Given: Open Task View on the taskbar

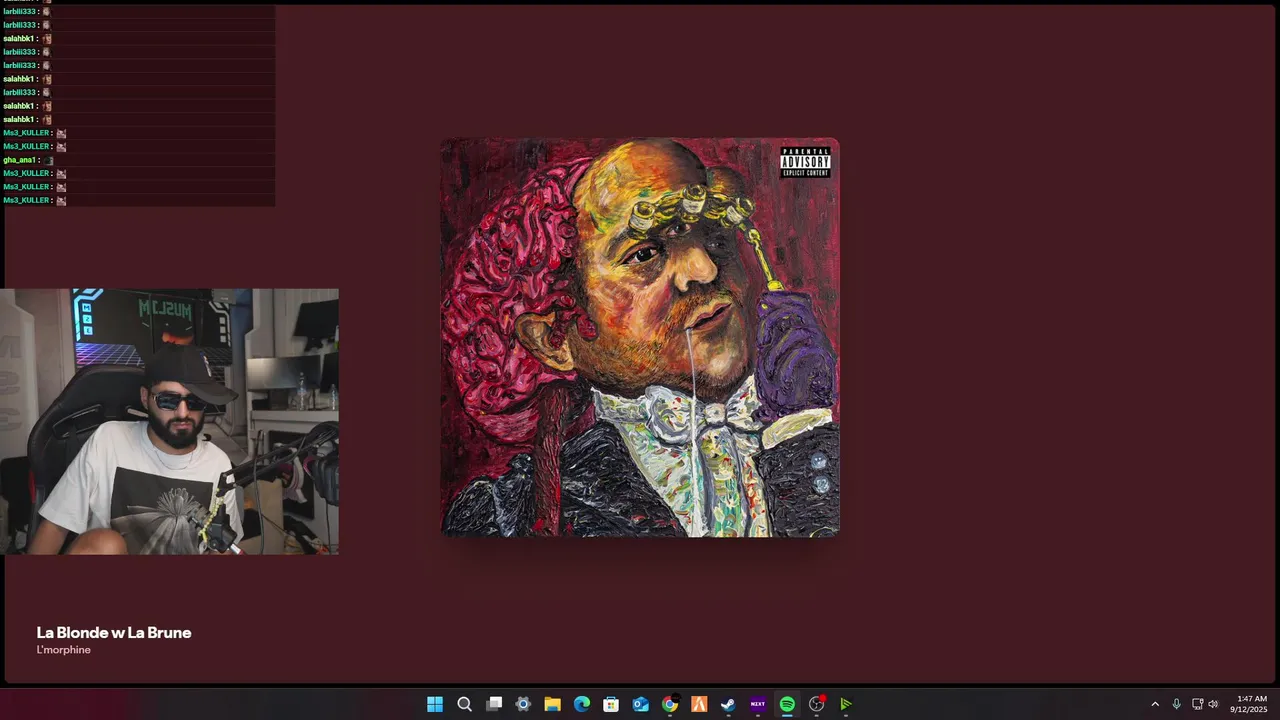Looking at the screenshot, I should click(x=494, y=704).
